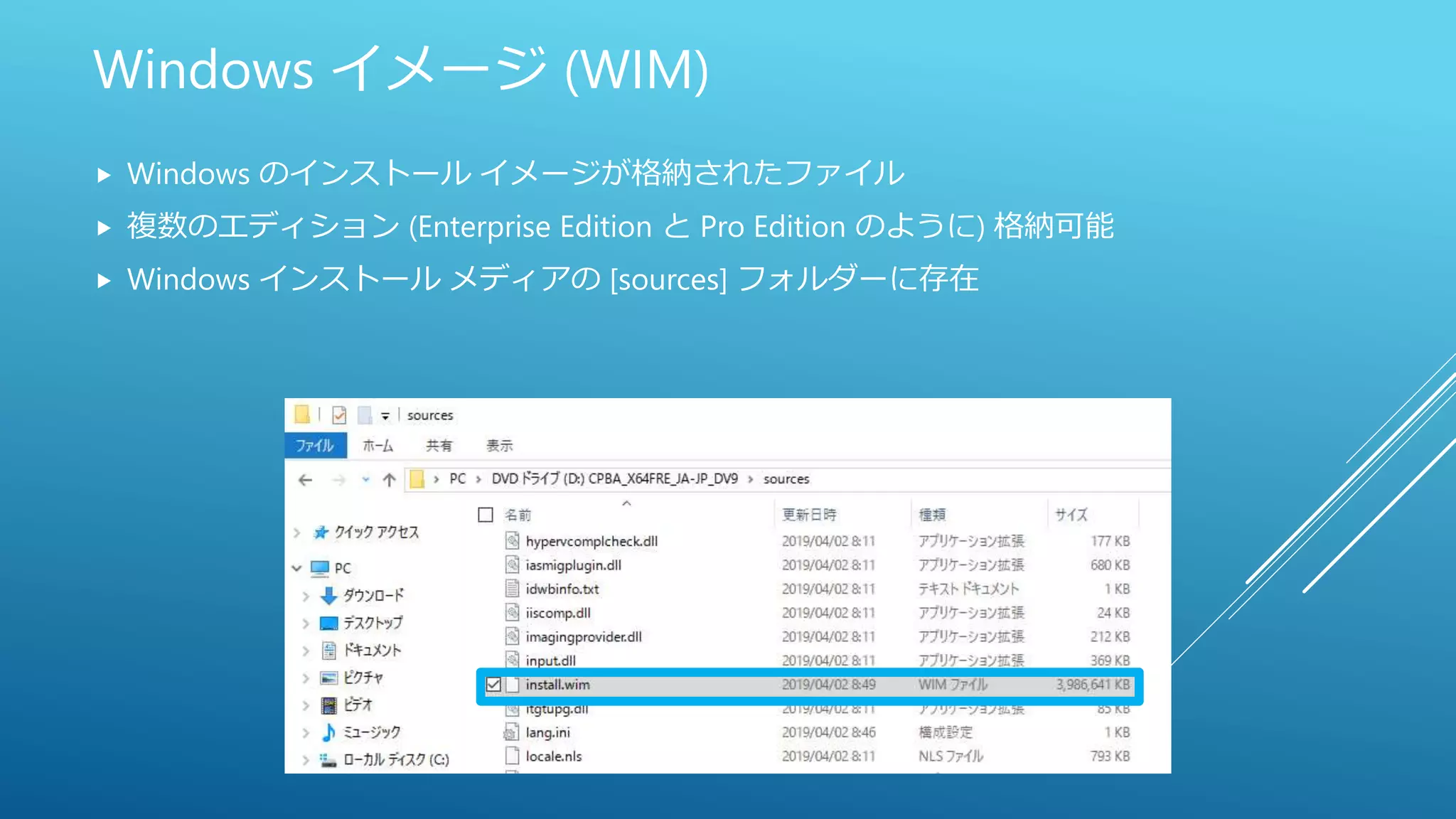The height and width of the screenshot is (819, 1456).
Task: Expand the ダウンロード tree node
Action: (x=306, y=596)
